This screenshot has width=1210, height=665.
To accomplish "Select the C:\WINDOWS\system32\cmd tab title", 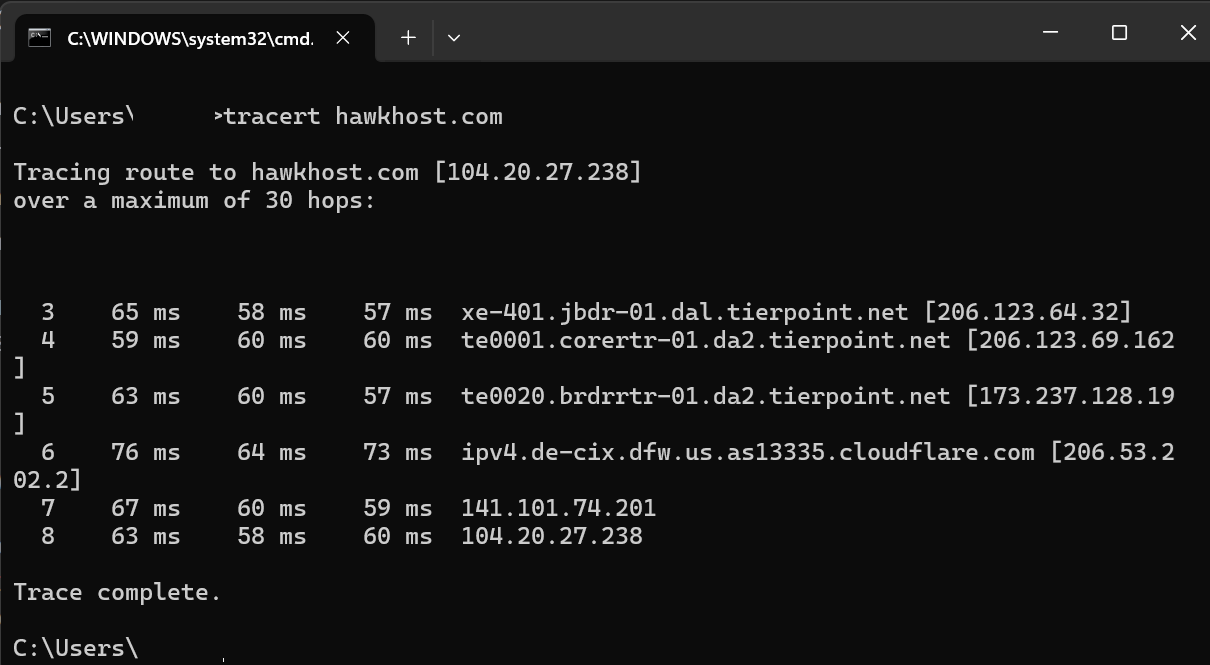I will (x=189, y=38).
